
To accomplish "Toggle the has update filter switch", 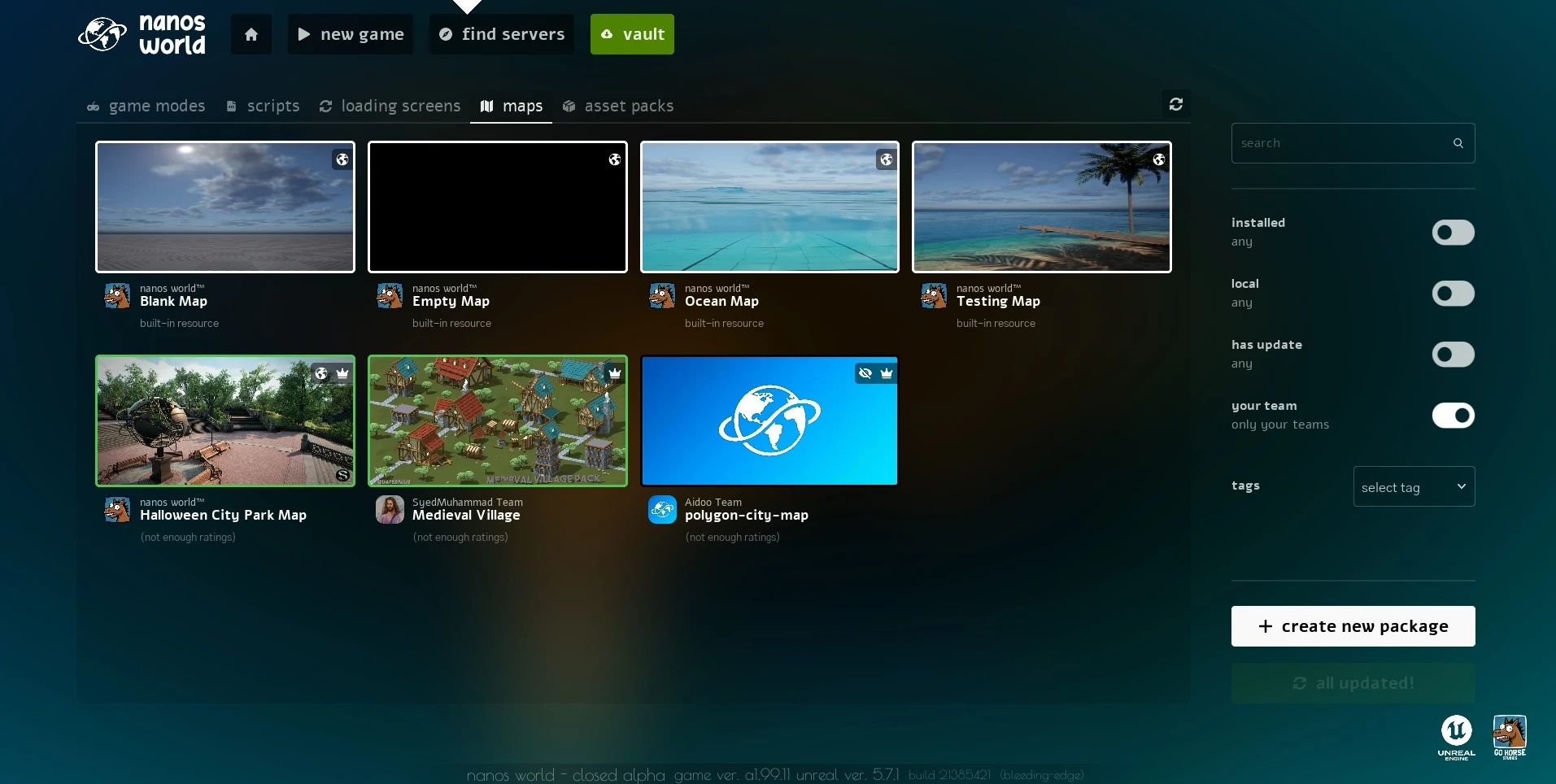I will tap(1453, 355).
